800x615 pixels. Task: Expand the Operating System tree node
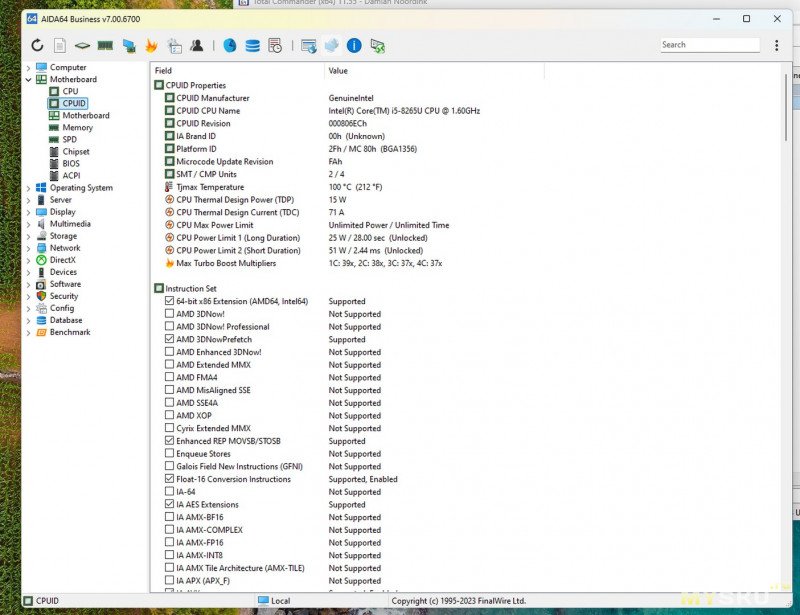(29, 188)
